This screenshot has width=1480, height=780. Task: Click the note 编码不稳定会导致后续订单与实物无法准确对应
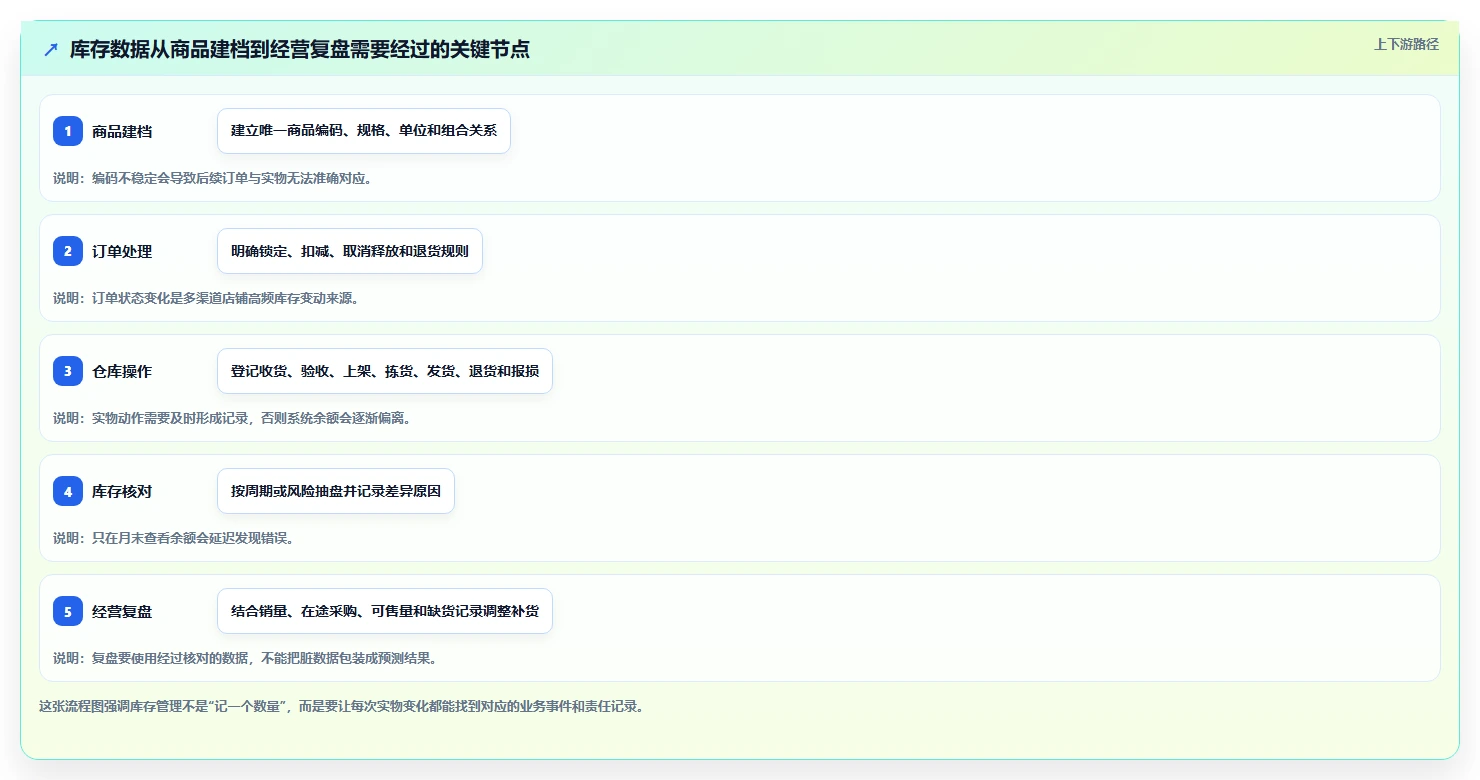point(213,178)
